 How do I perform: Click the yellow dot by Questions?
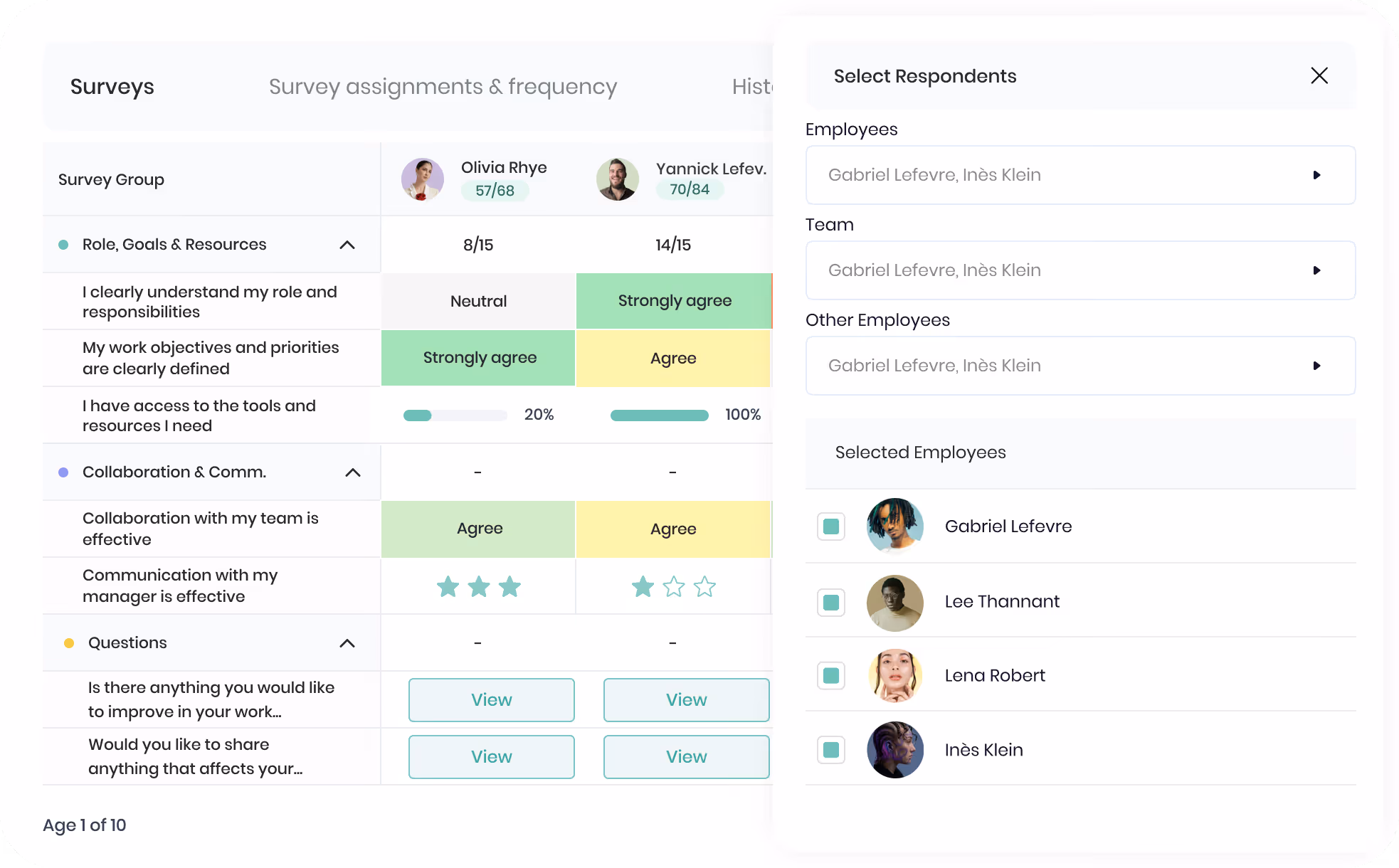69,643
